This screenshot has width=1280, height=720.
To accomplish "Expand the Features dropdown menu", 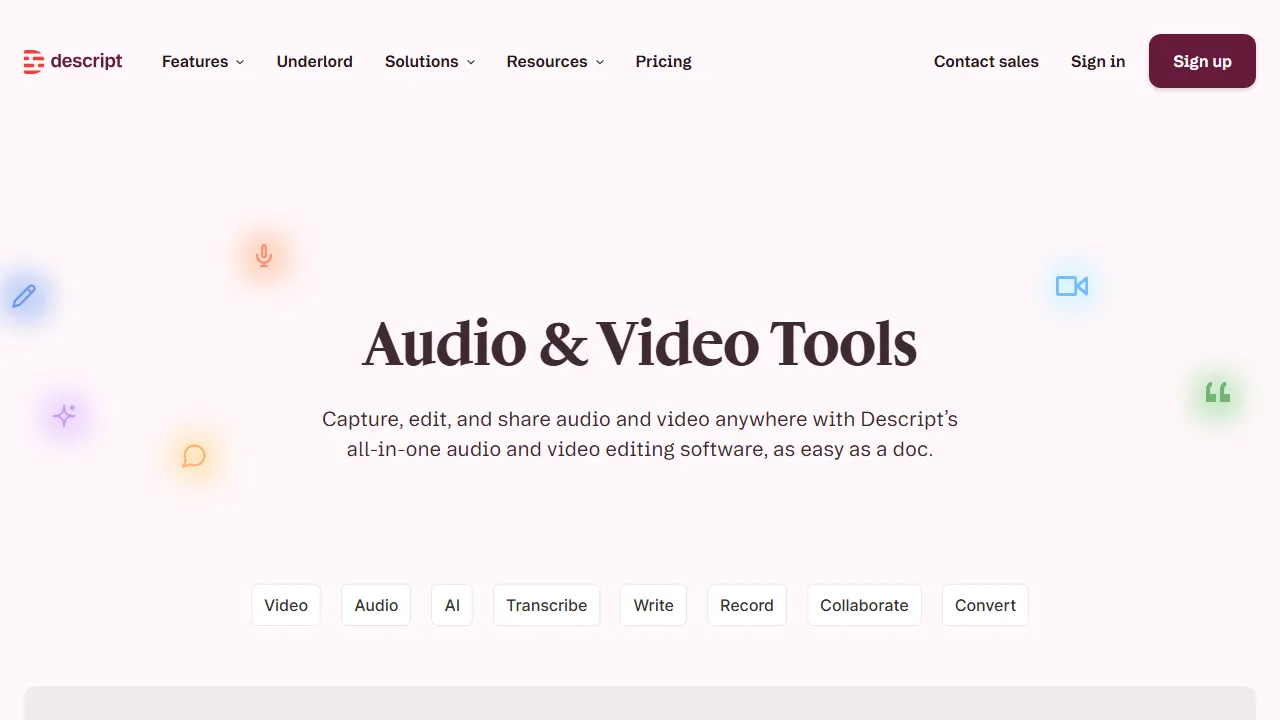I will 203,61.
